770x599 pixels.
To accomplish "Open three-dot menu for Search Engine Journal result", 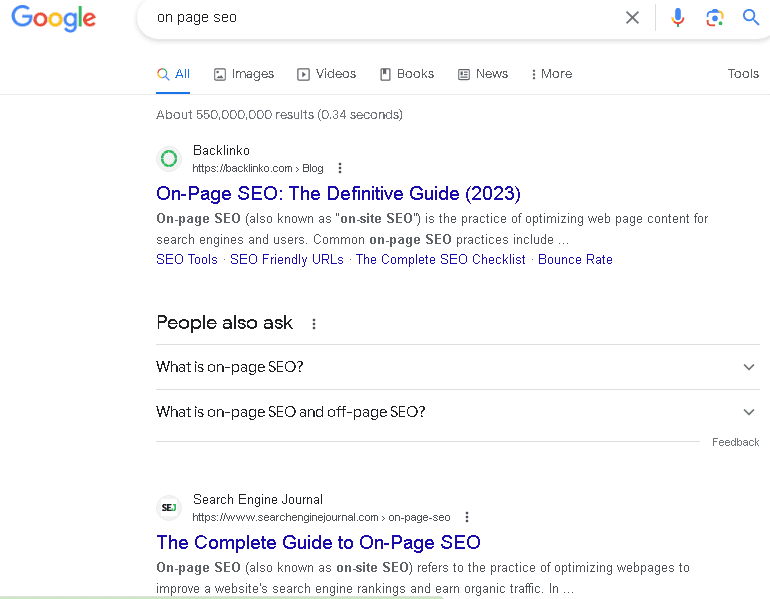I will tap(467, 517).
